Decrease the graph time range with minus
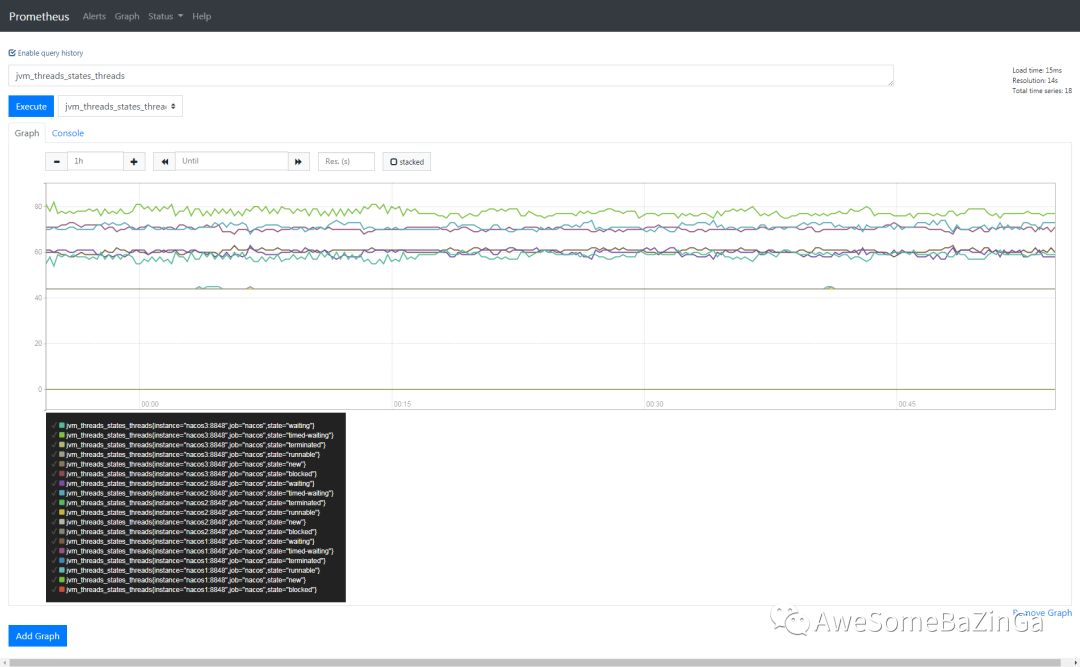This screenshot has width=1080, height=667. pos(56,161)
